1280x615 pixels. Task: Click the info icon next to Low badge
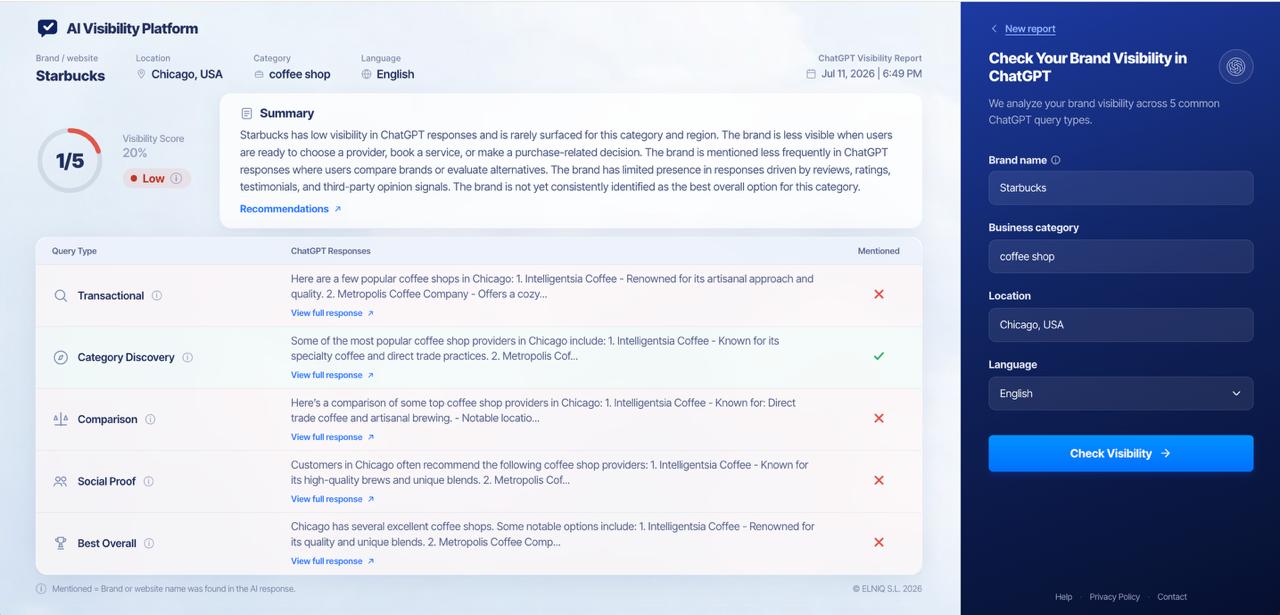pyautogui.click(x=176, y=178)
